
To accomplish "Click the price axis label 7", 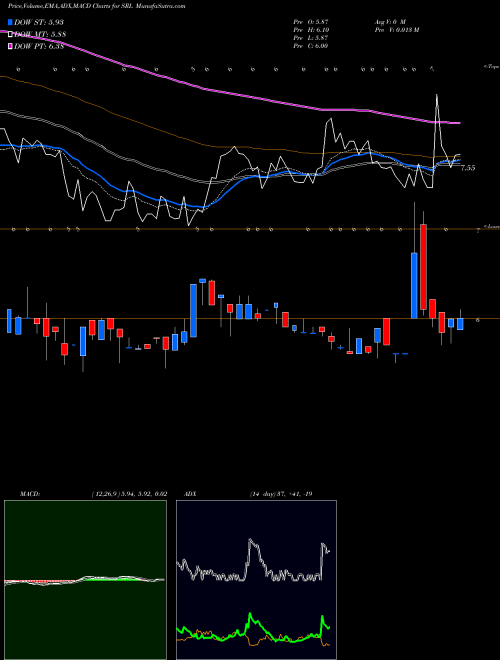I will pyautogui.click(x=478, y=231).
